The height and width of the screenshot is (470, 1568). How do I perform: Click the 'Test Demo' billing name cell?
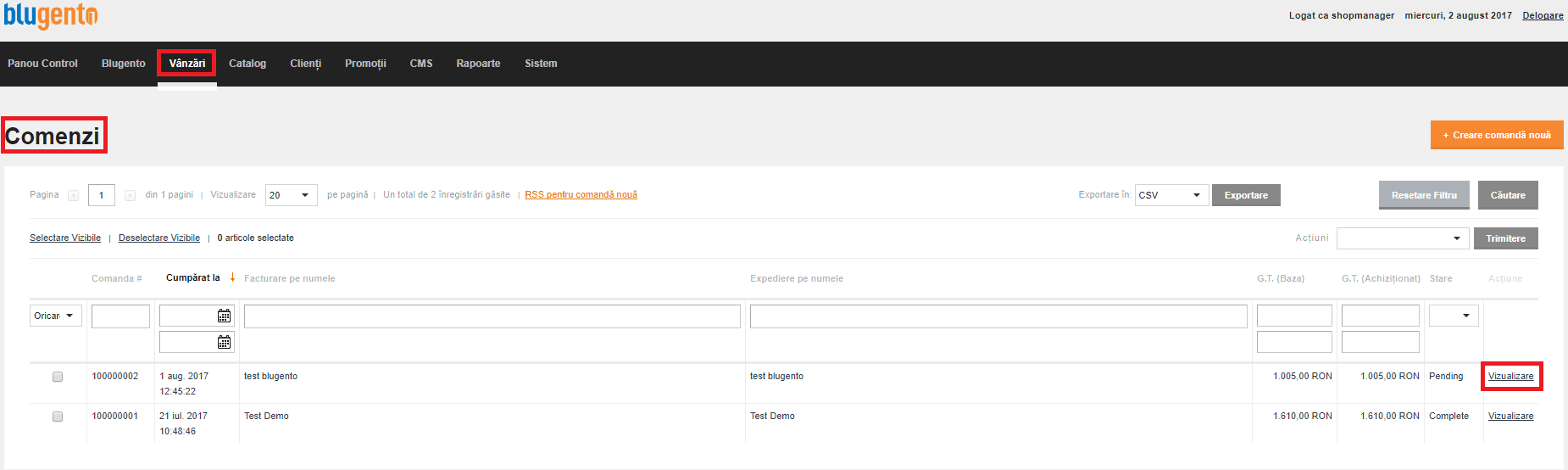(266, 416)
